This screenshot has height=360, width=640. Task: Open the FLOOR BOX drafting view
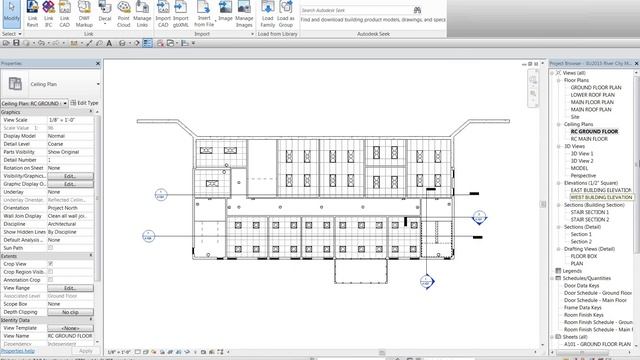click(584, 256)
